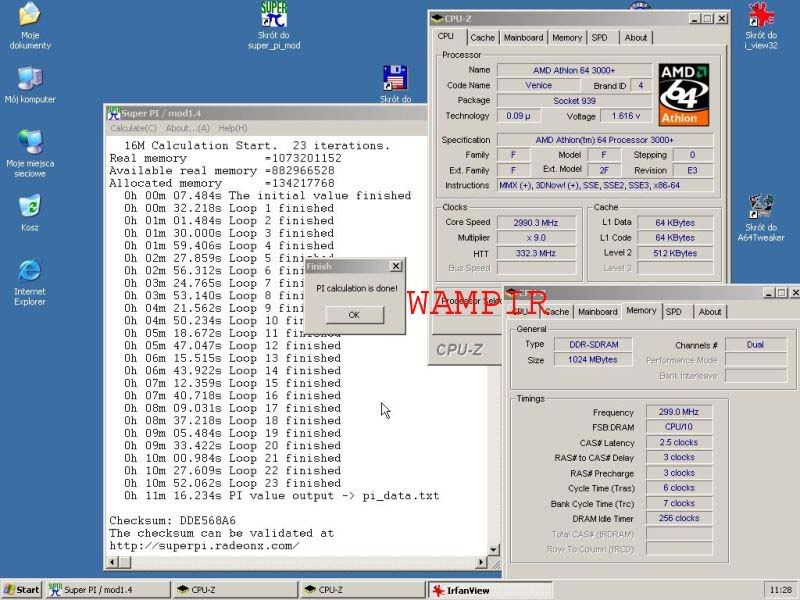Click the system tray clock 11:28
Screen dimensions: 800x600
point(781,590)
